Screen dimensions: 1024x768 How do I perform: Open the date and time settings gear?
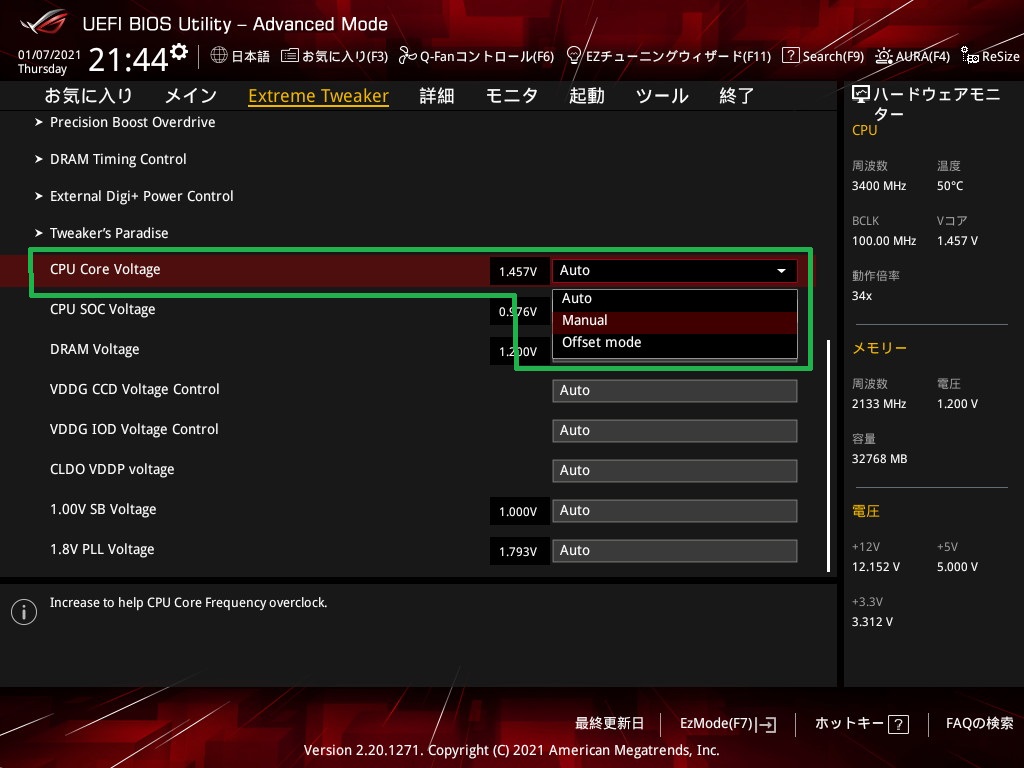(179, 51)
